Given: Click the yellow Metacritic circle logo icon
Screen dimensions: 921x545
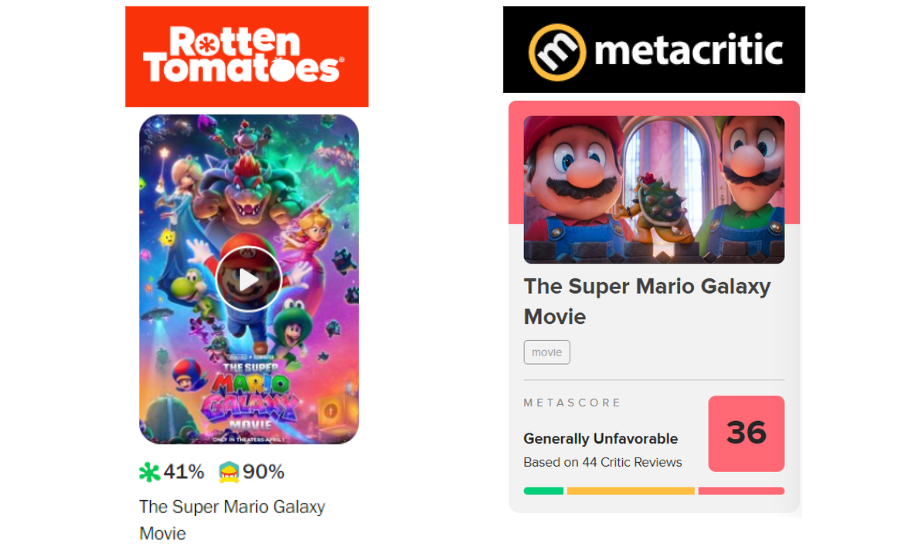Looking at the screenshot, I should click(x=557, y=51).
